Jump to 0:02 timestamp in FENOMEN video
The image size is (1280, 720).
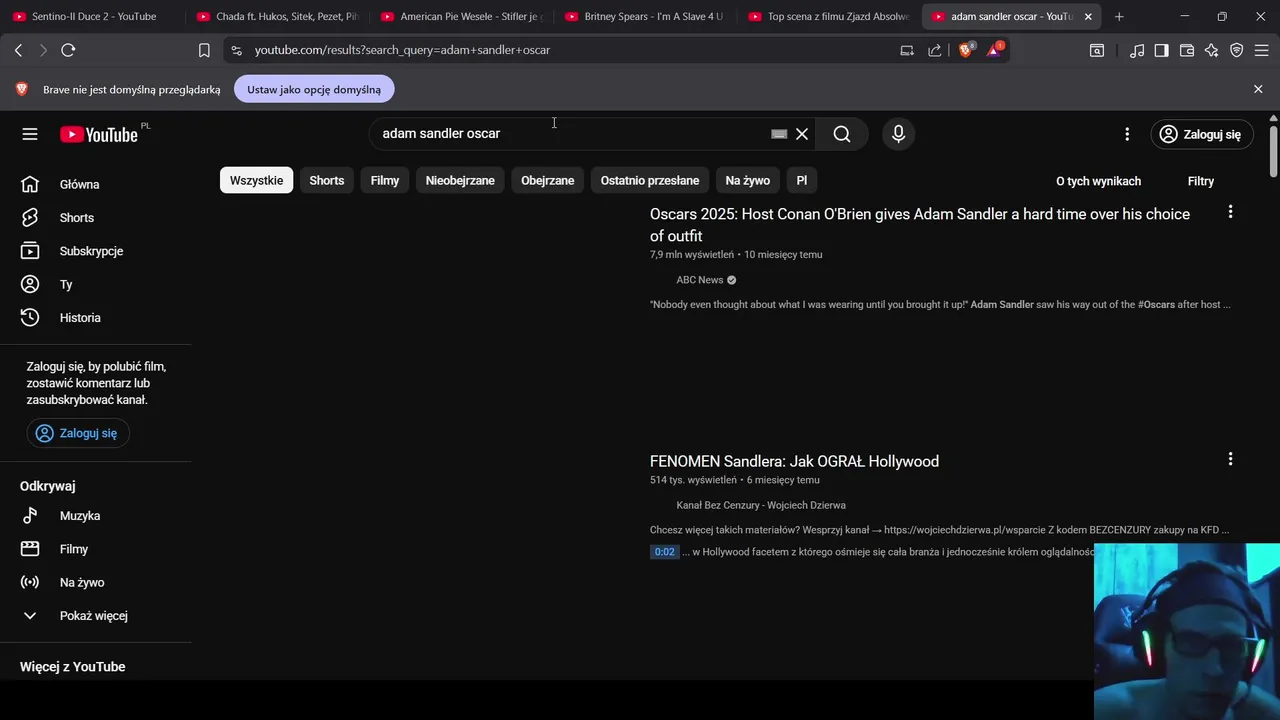click(664, 552)
